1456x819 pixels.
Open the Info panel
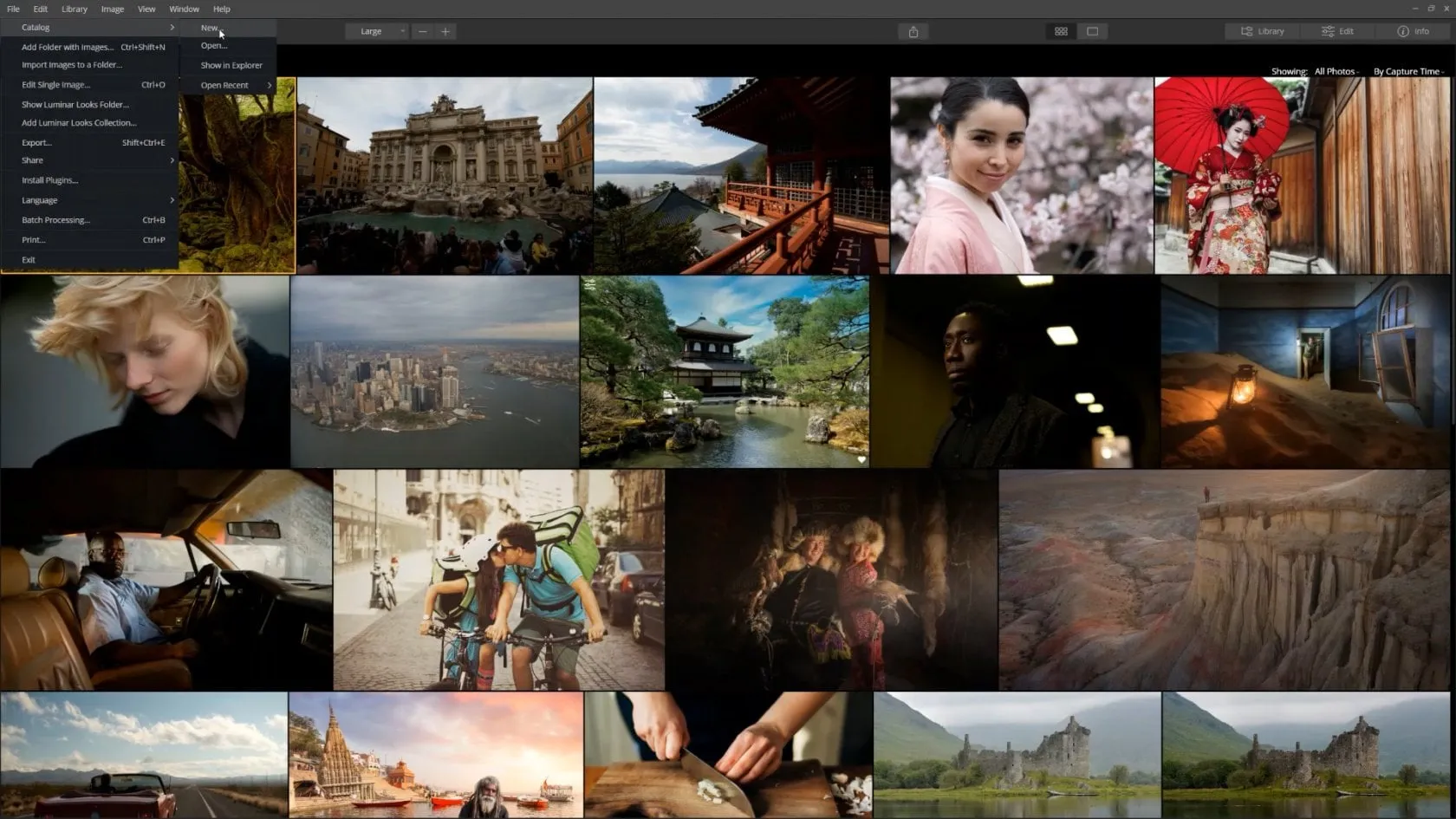pyautogui.click(x=1413, y=31)
